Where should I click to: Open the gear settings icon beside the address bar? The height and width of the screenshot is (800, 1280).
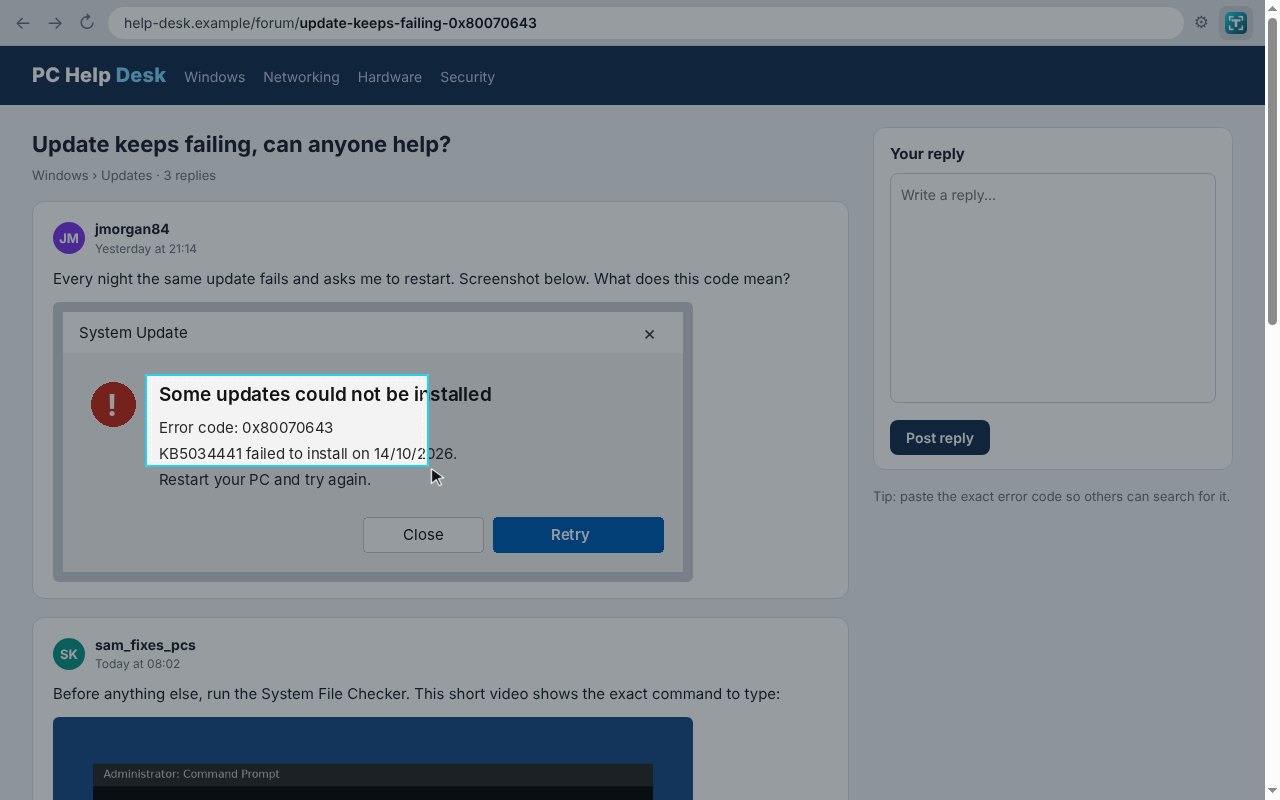pos(1201,23)
